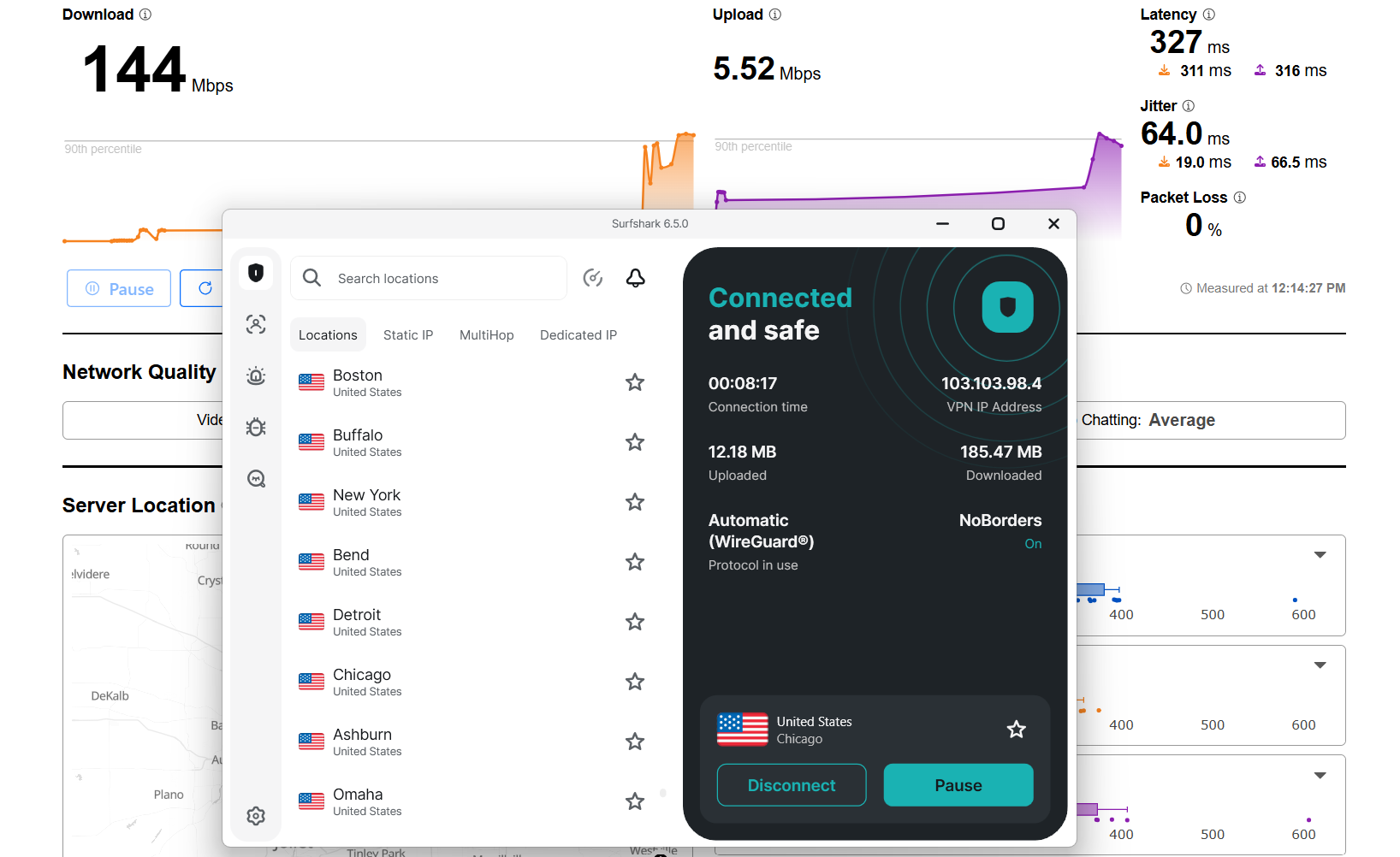Click the Upload info icon
This screenshot has height=857, width=1400.
pyautogui.click(x=775, y=15)
